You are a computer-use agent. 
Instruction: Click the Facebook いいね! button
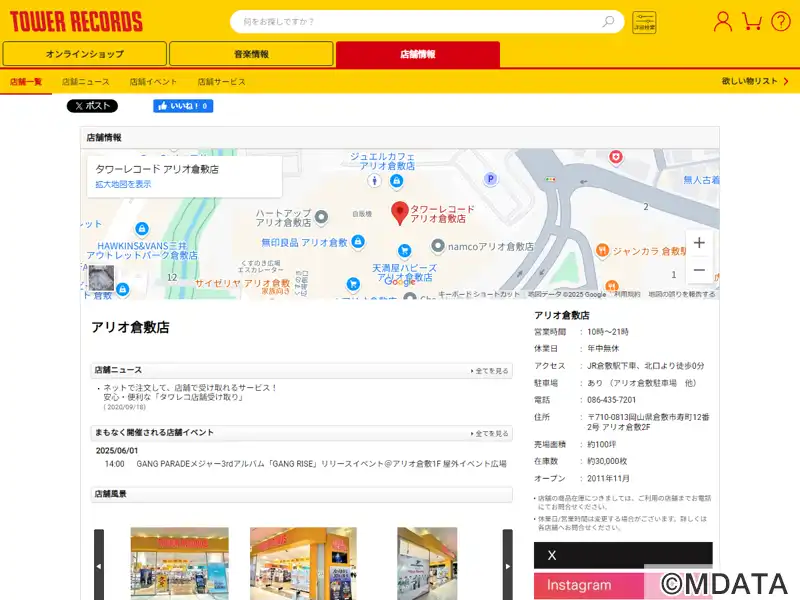[x=183, y=106]
